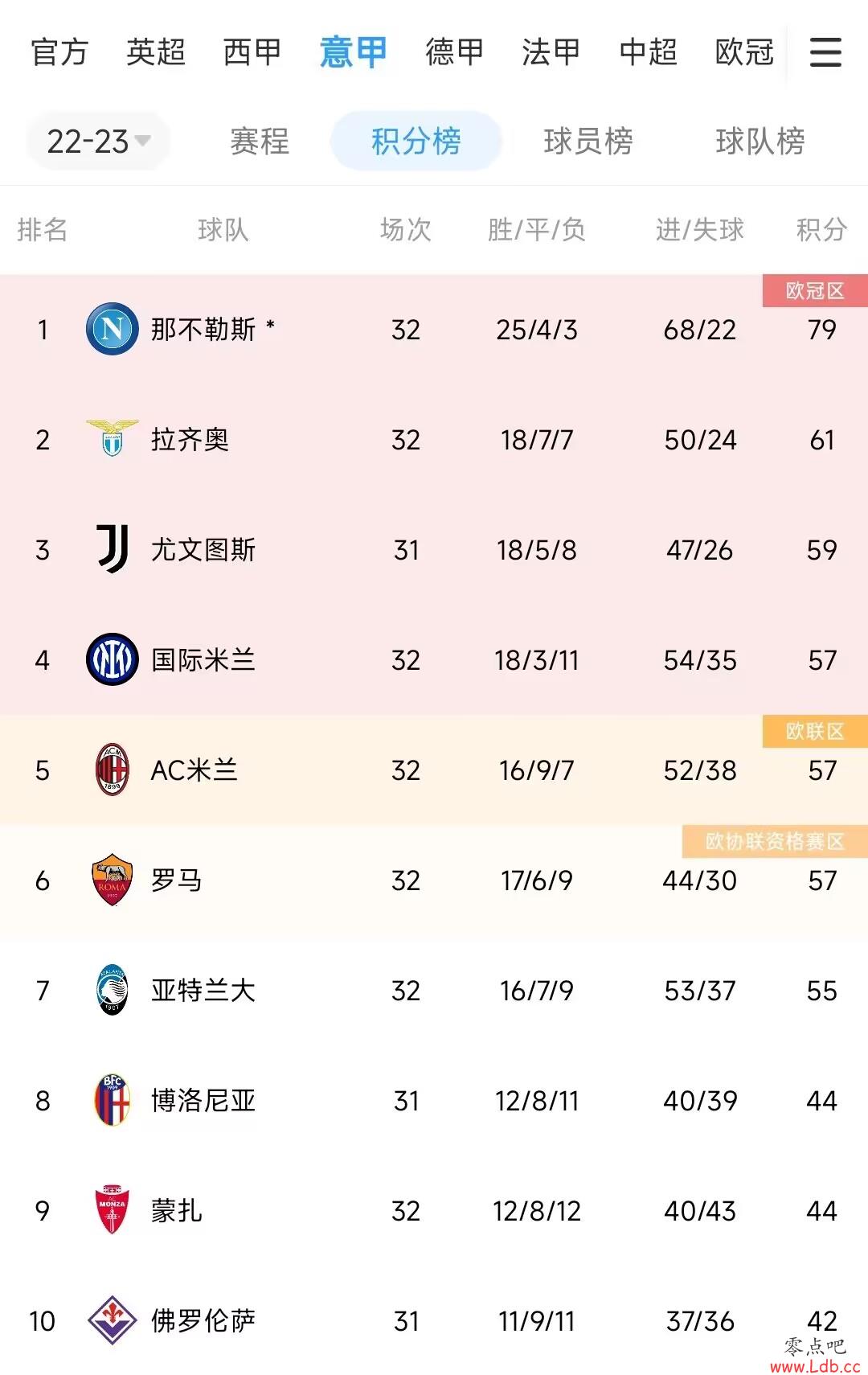Open the 那不勒斯 team row
This screenshot has width=868, height=1375.
coord(434,330)
